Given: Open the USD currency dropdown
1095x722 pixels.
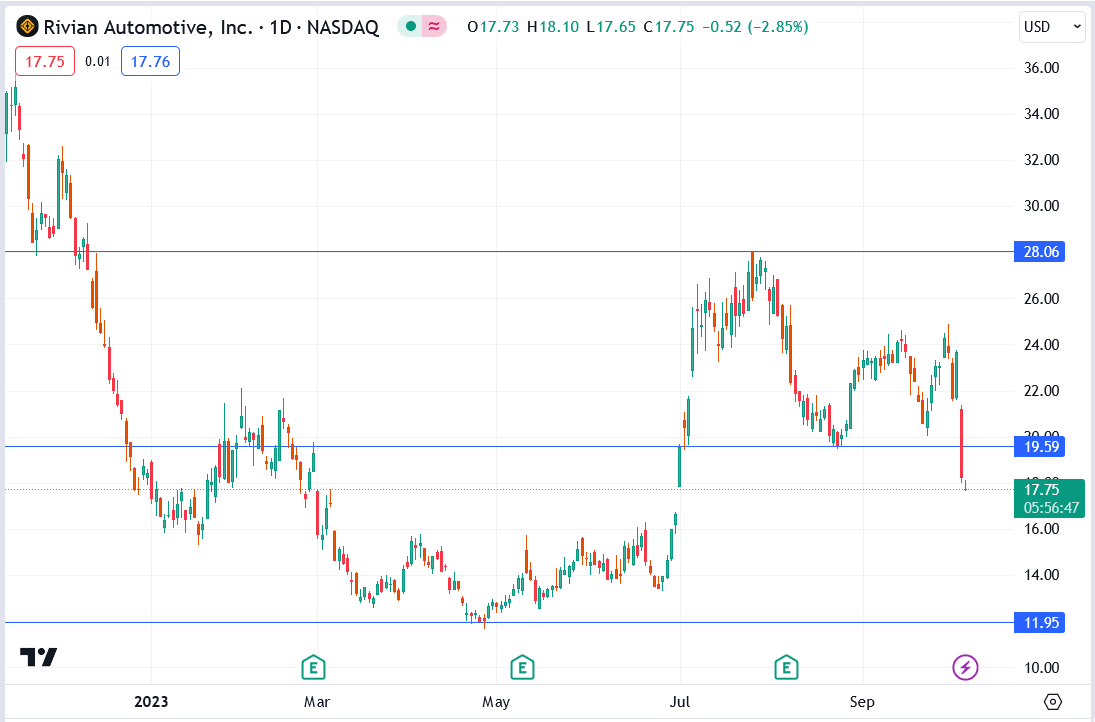Looking at the screenshot, I should point(1052,27).
